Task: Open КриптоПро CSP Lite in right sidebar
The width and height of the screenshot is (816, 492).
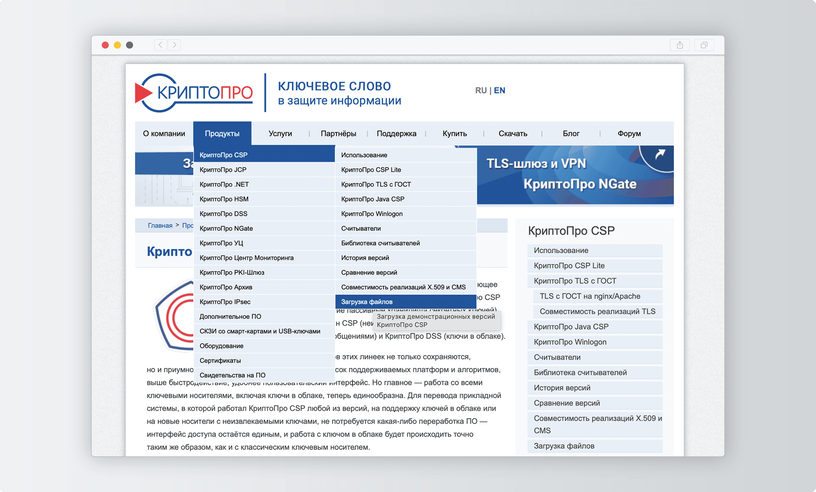Action: (x=595, y=266)
